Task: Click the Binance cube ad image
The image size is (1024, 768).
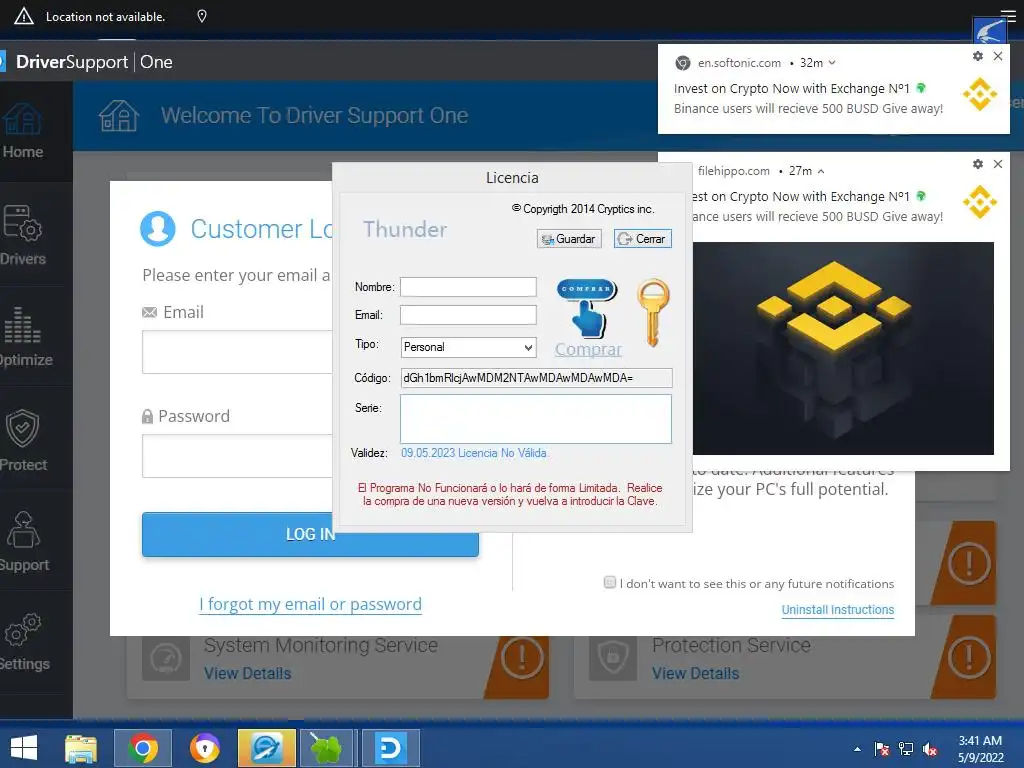Action: pyautogui.click(x=843, y=349)
